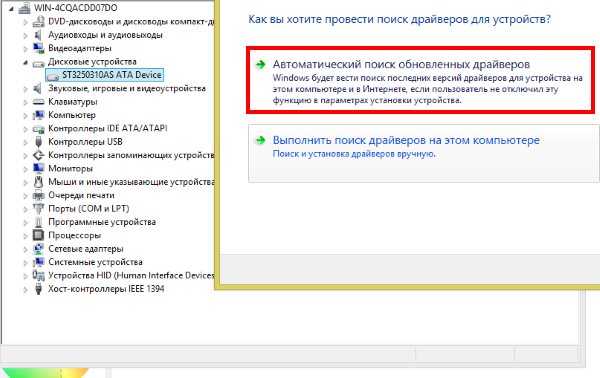The width and height of the screenshot is (600, 378).
Task: Select the Программные устройства label
Action: click(x=102, y=222)
